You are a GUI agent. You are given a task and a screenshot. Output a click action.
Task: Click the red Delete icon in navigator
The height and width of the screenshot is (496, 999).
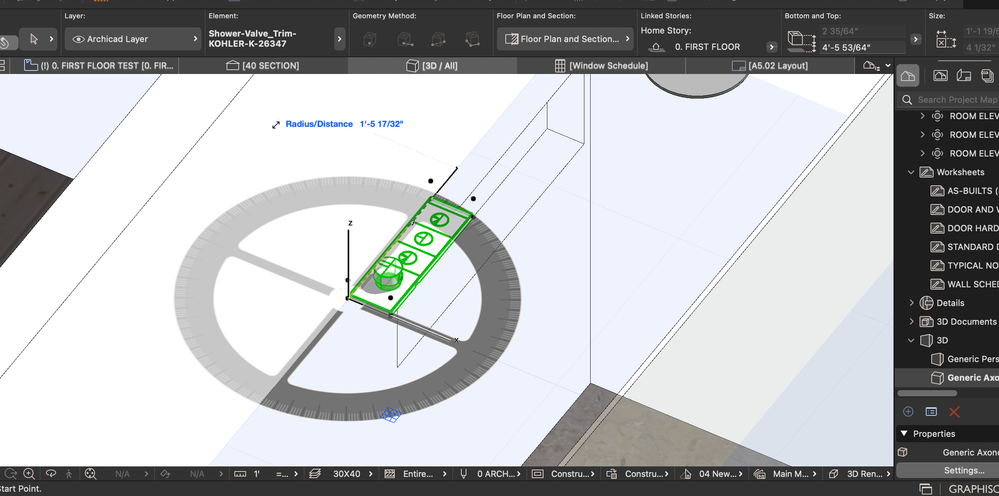(954, 412)
